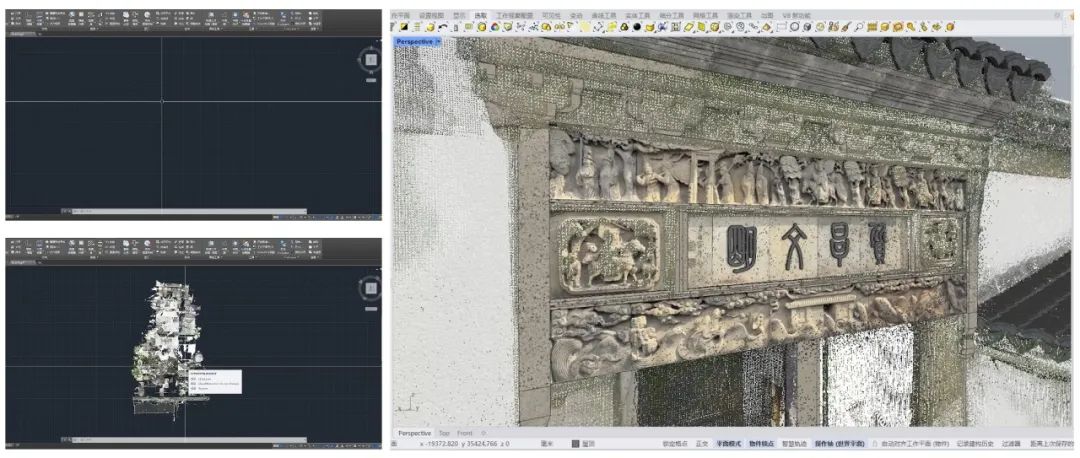The width and height of the screenshot is (1080, 458).
Task: Click the ViewCube in the top CAD window
Action: [x=370, y=61]
